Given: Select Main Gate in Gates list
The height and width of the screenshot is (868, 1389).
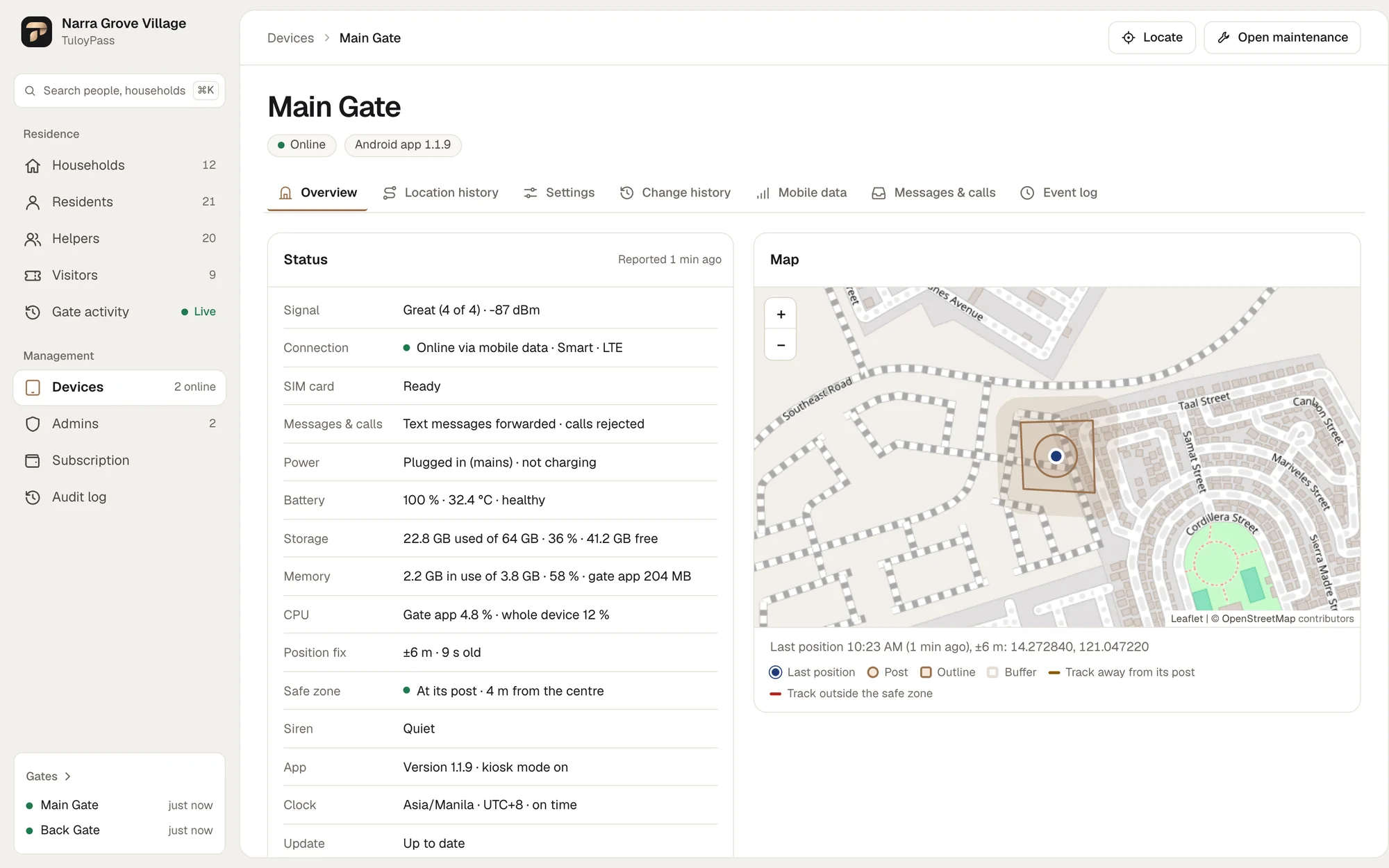Looking at the screenshot, I should click(x=119, y=806).
